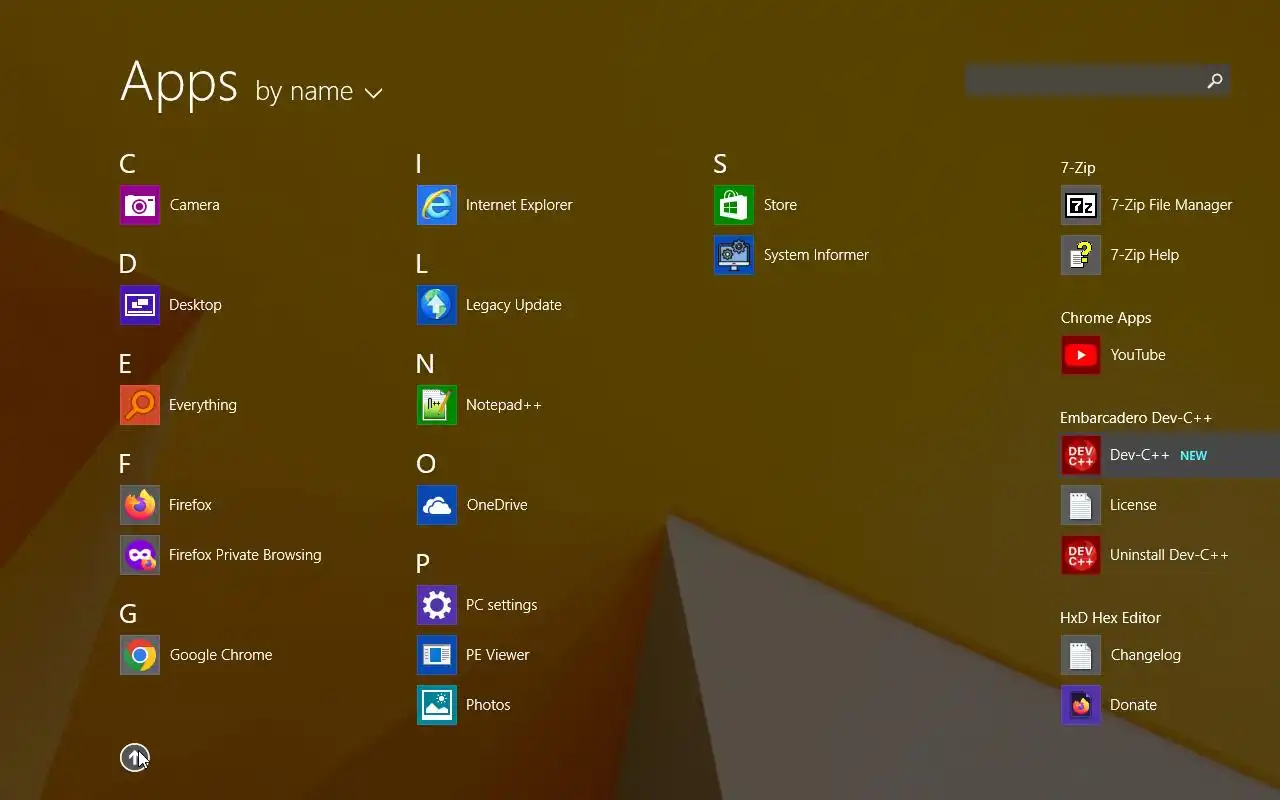This screenshot has width=1280, height=800.
Task: Open Photos app icon
Action: pyautogui.click(x=437, y=705)
